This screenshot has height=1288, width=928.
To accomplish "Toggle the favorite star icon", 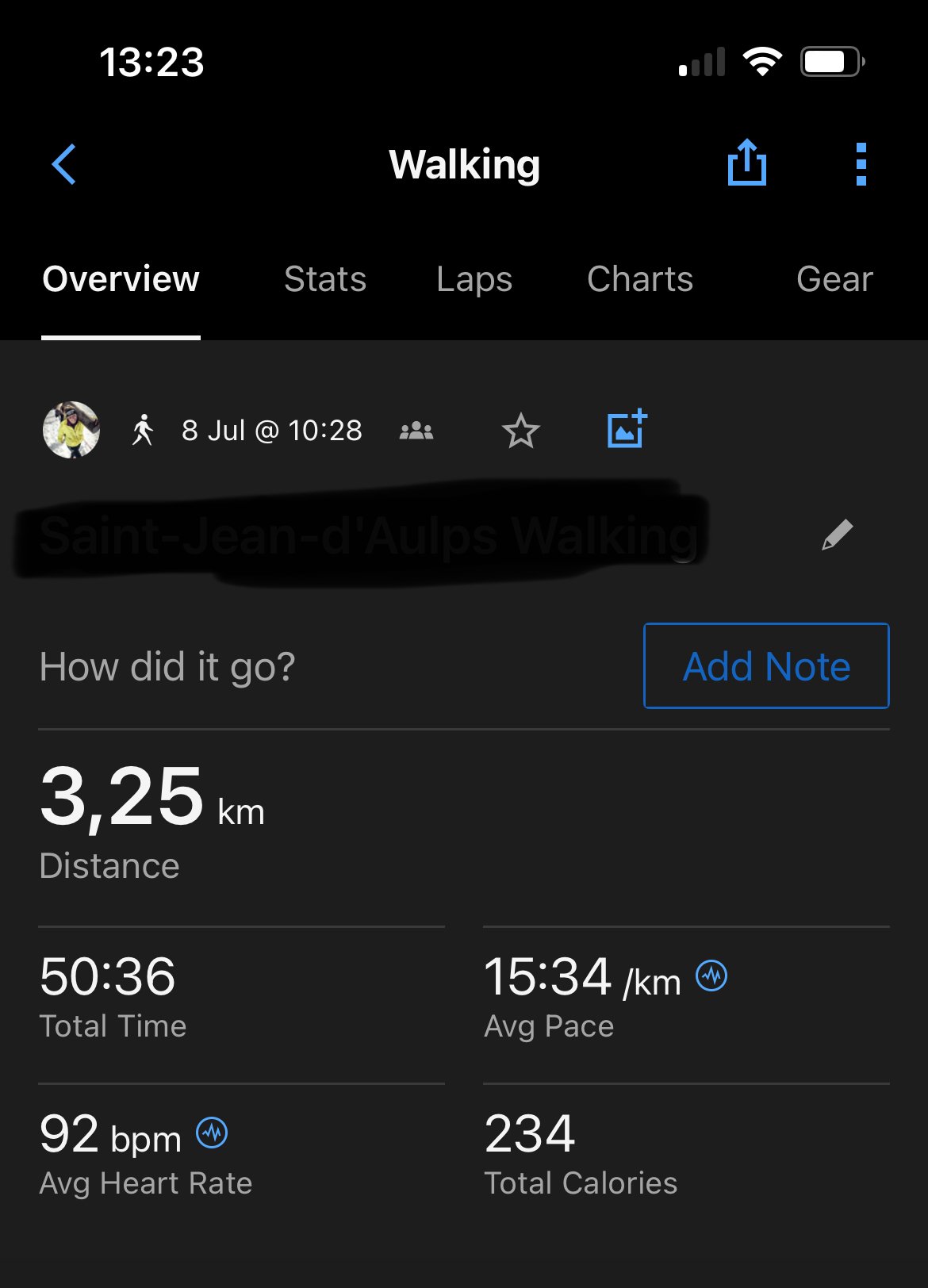I will (x=521, y=431).
